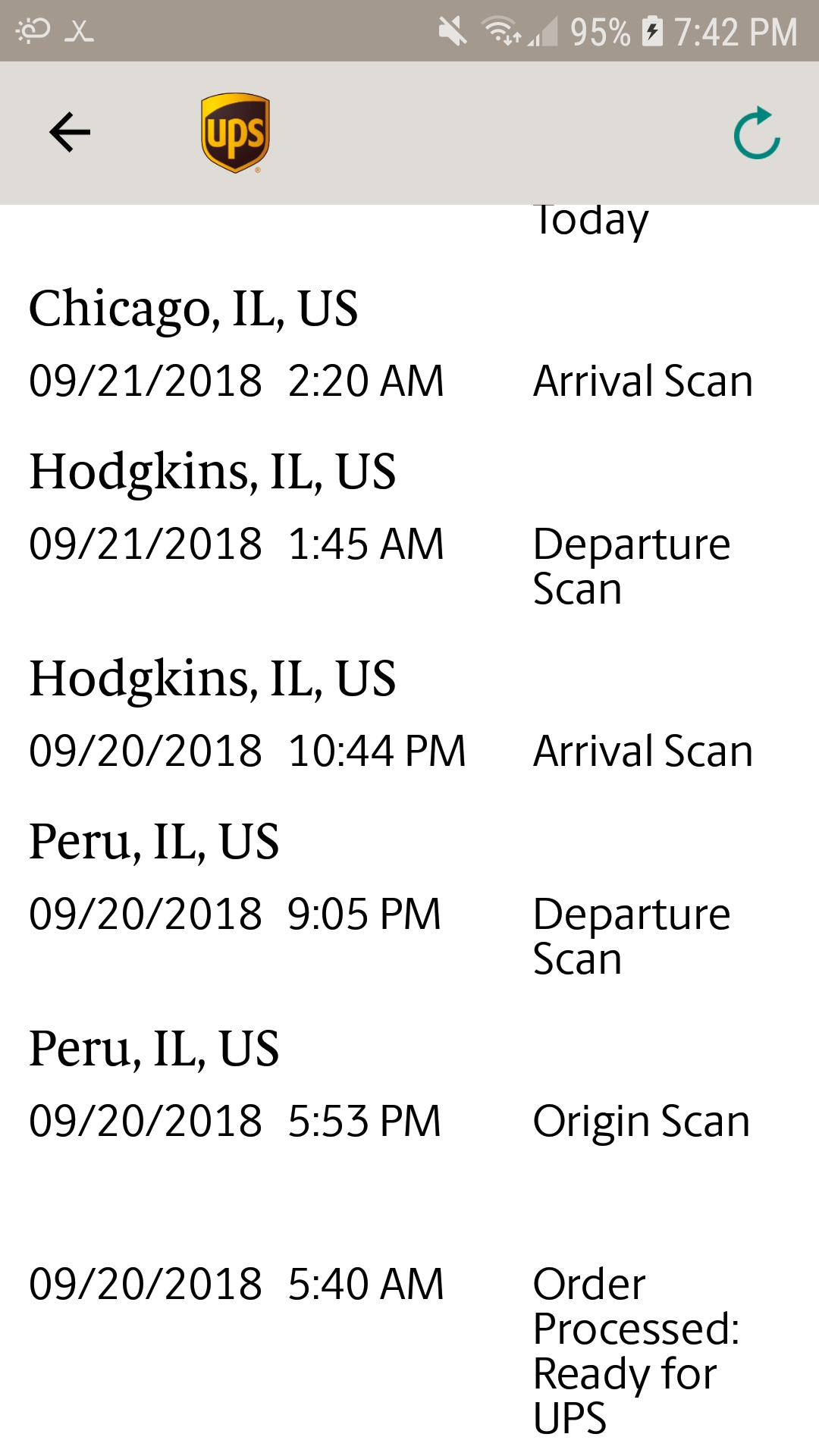Tap the back arrow icon
This screenshot has height=1456, width=819.
click(70, 132)
